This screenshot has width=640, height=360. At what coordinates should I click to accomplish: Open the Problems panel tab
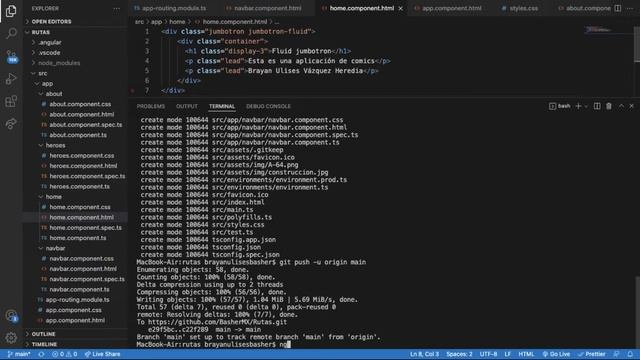point(151,106)
